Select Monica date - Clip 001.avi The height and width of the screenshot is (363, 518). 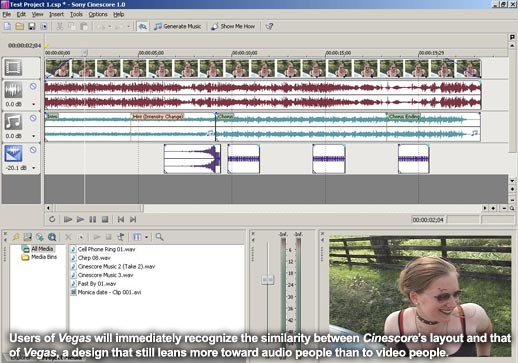106,292
